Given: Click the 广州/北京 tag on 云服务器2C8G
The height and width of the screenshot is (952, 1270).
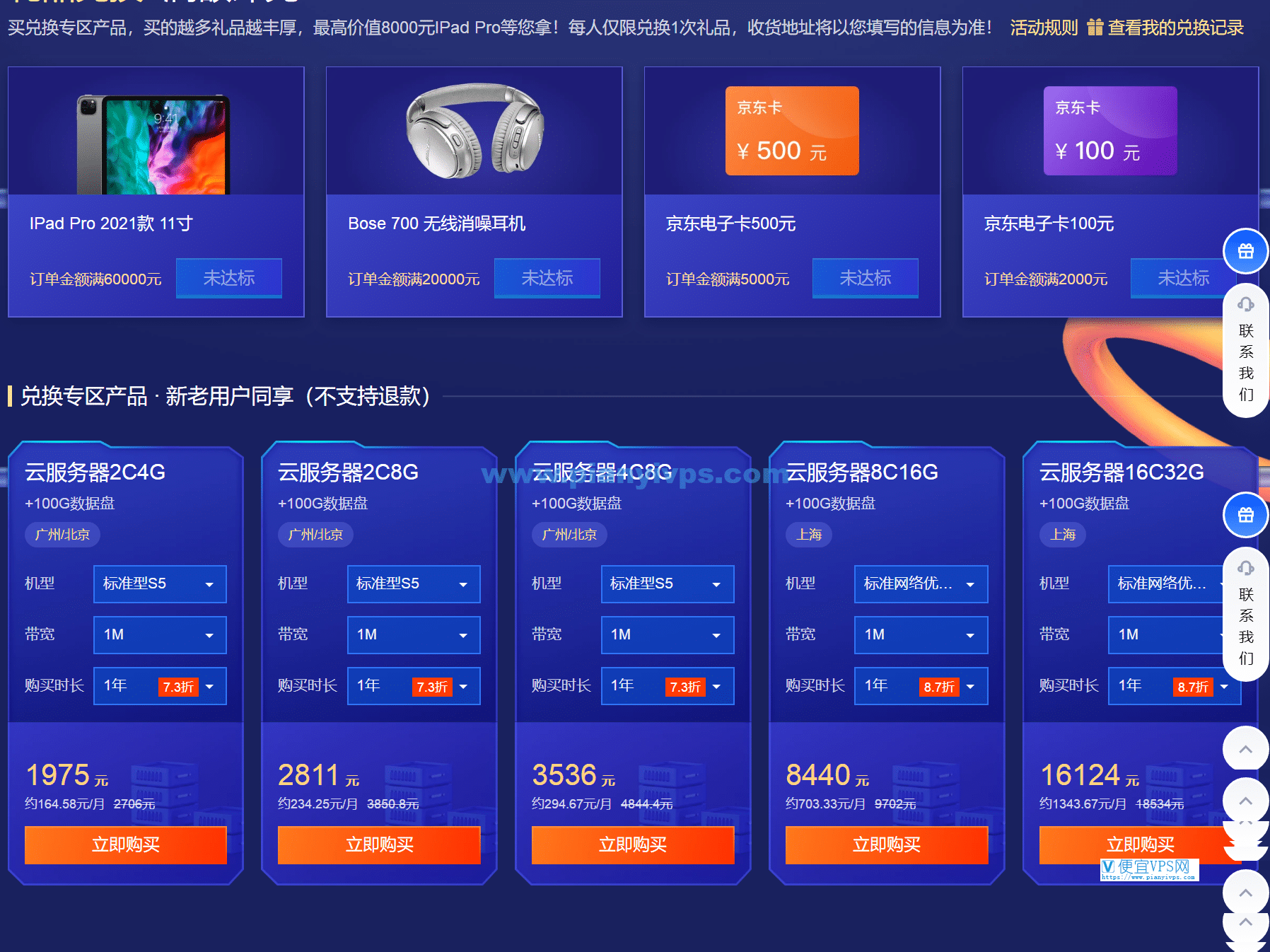Looking at the screenshot, I should (315, 535).
